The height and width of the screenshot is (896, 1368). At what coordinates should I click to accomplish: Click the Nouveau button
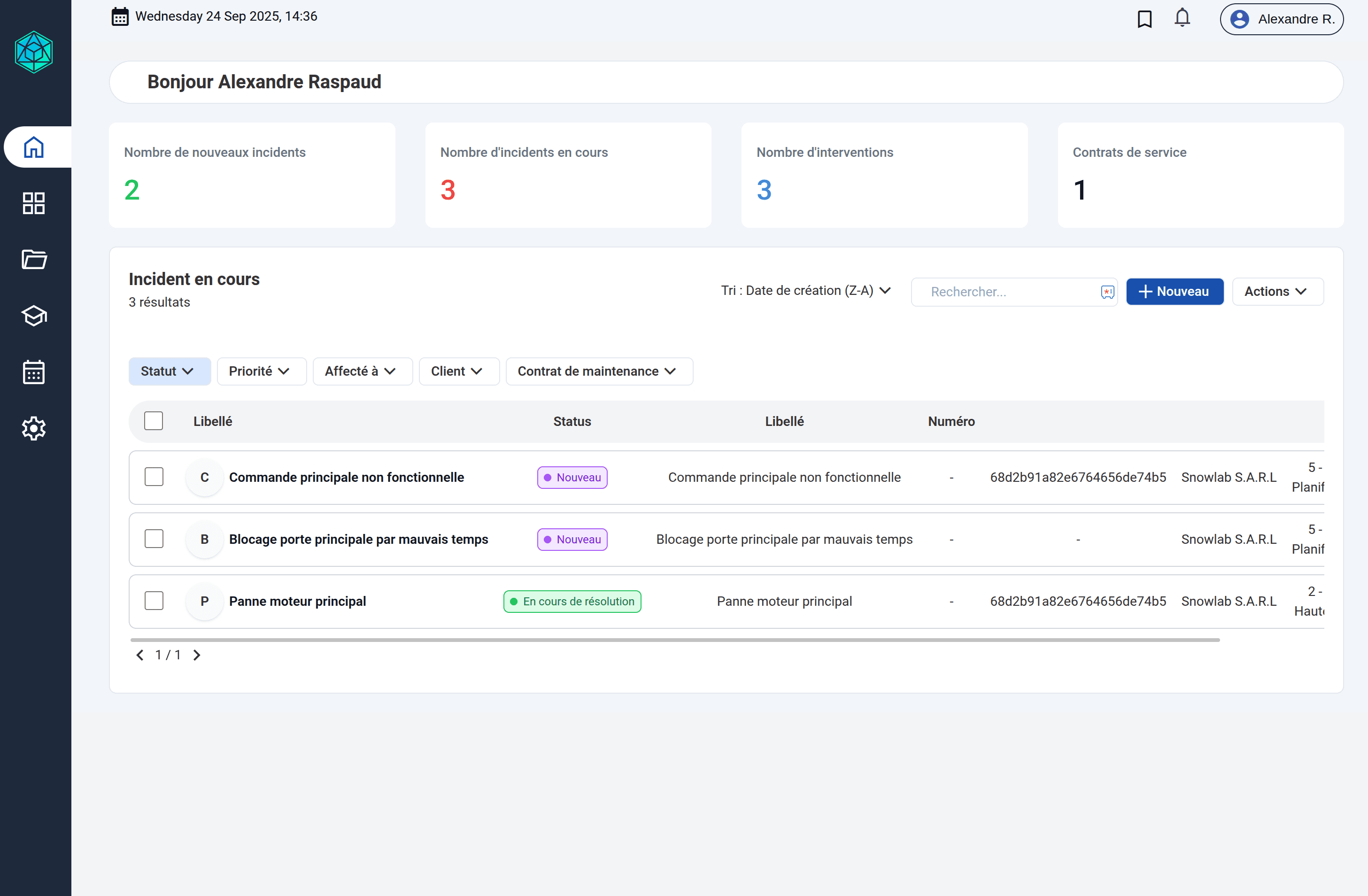tap(1175, 291)
